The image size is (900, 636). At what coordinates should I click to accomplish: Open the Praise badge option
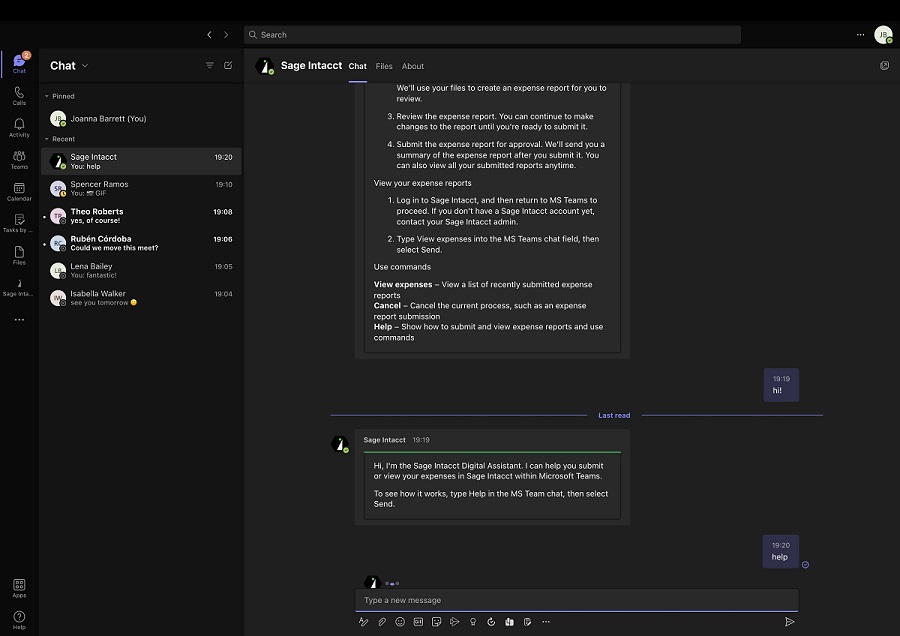(x=473, y=622)
